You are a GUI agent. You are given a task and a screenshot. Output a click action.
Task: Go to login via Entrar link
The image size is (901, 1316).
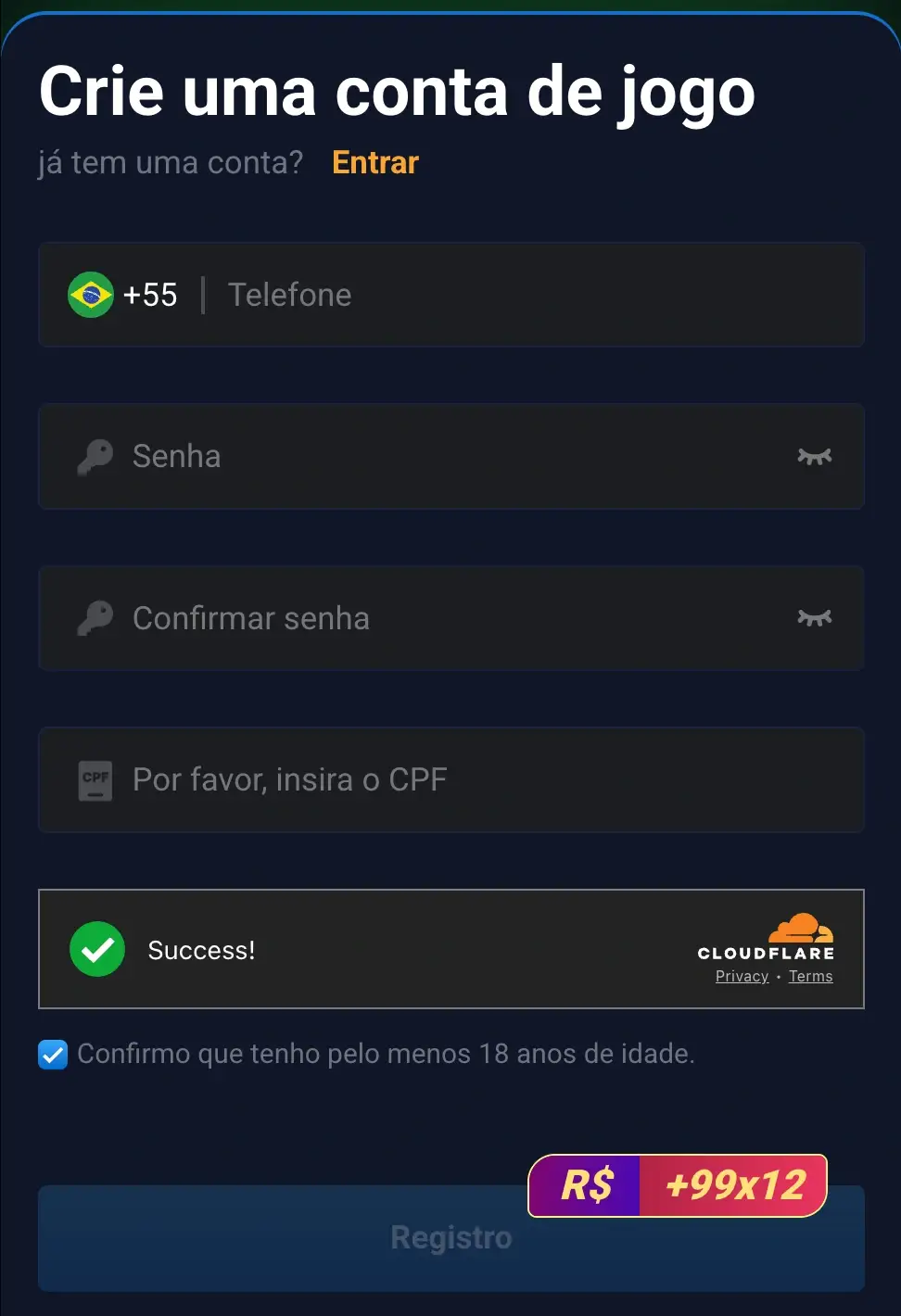(375, 163)
